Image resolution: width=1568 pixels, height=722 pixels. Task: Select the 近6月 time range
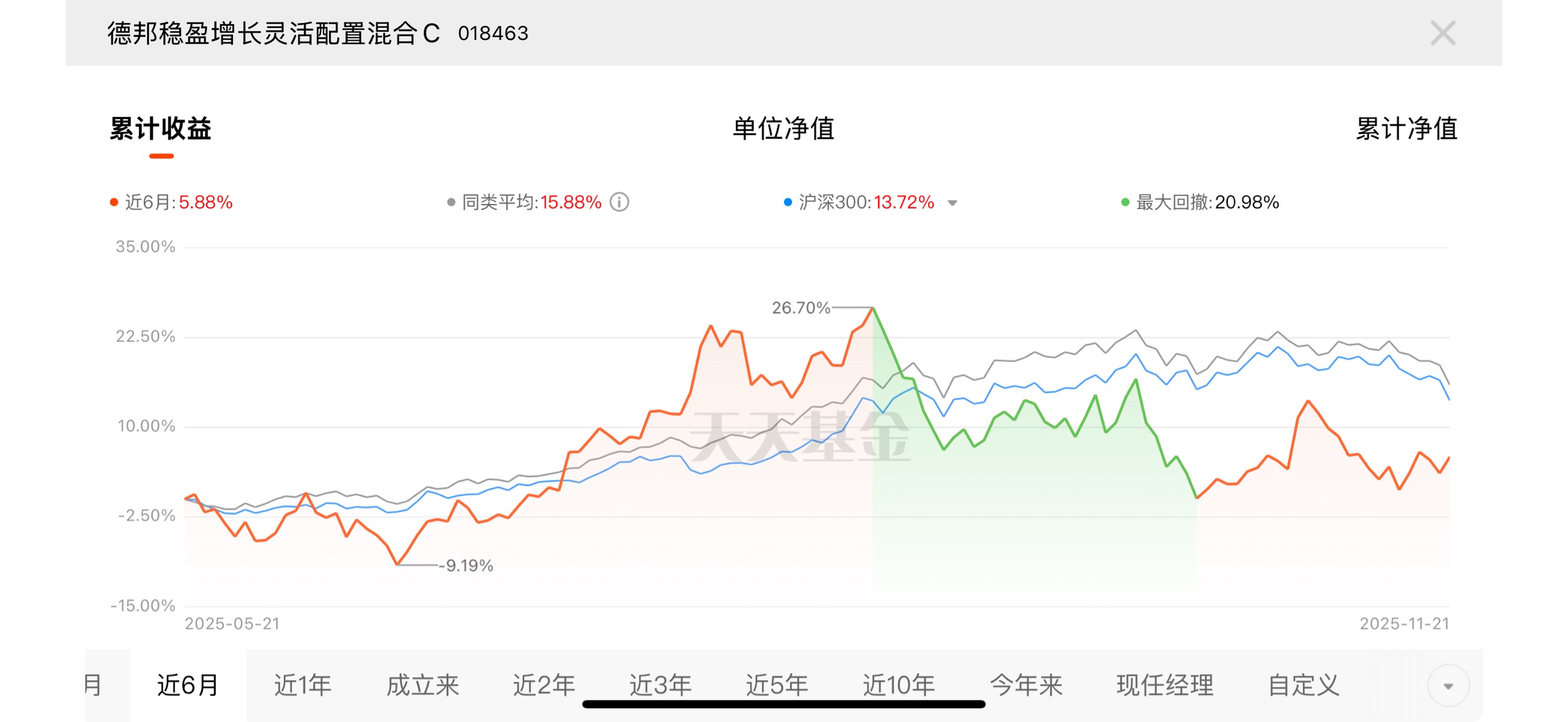188,685
